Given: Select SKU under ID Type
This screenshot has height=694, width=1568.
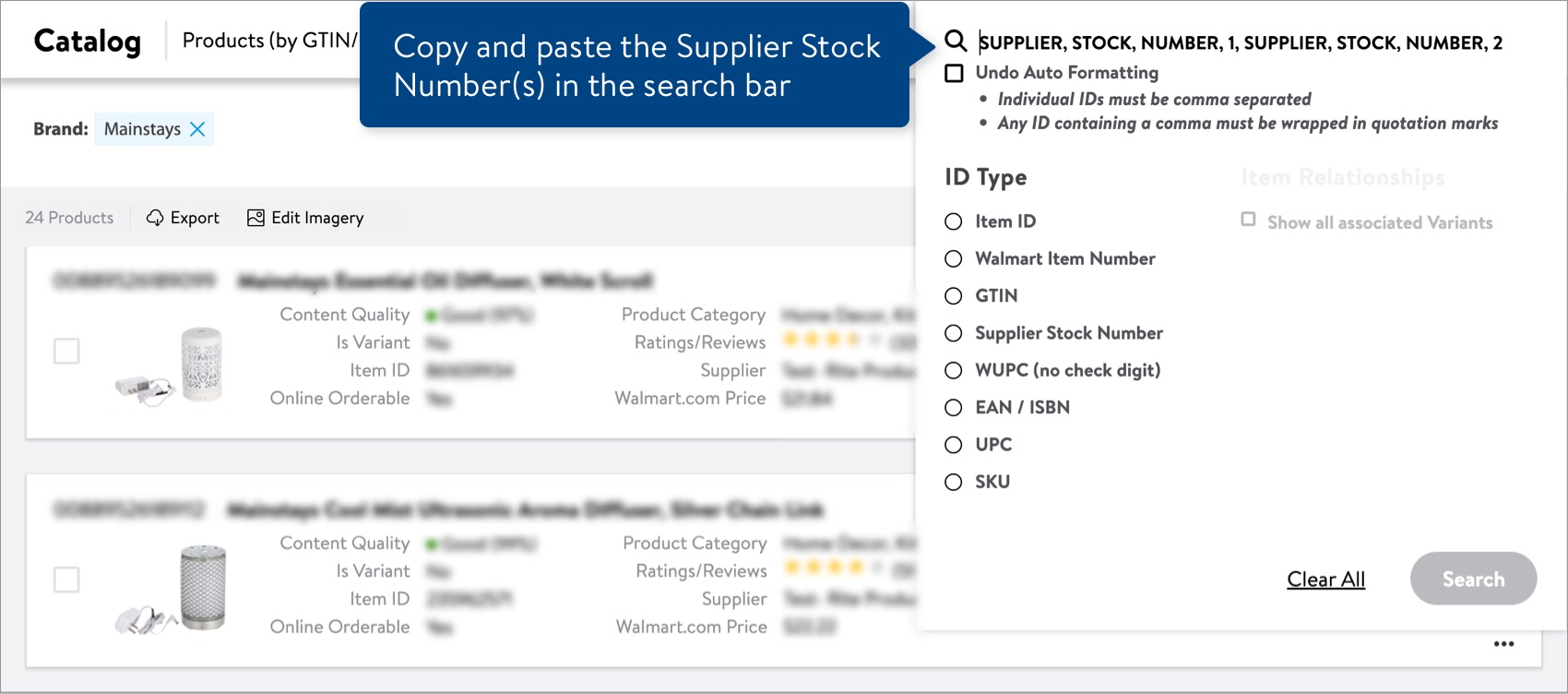Looking at the screenshot, I should (x=954, y=482).
